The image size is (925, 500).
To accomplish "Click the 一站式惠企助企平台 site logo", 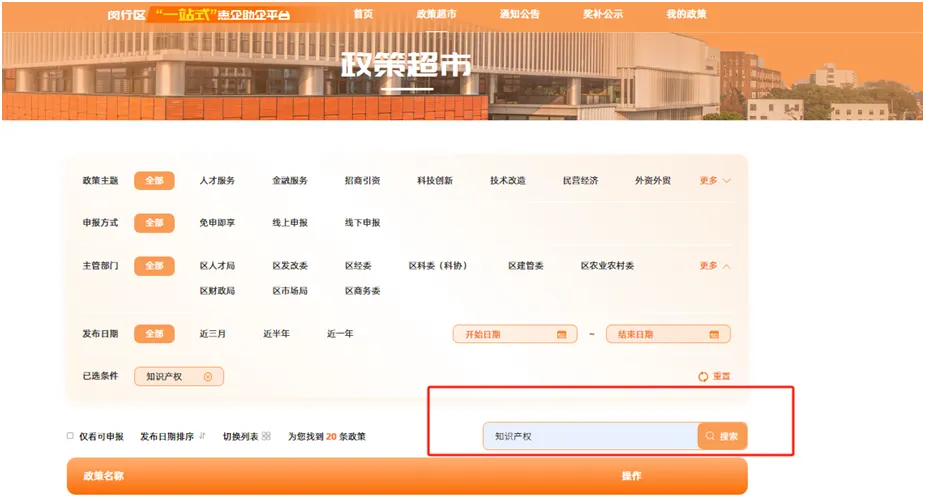I will click(x=199, y=14).
